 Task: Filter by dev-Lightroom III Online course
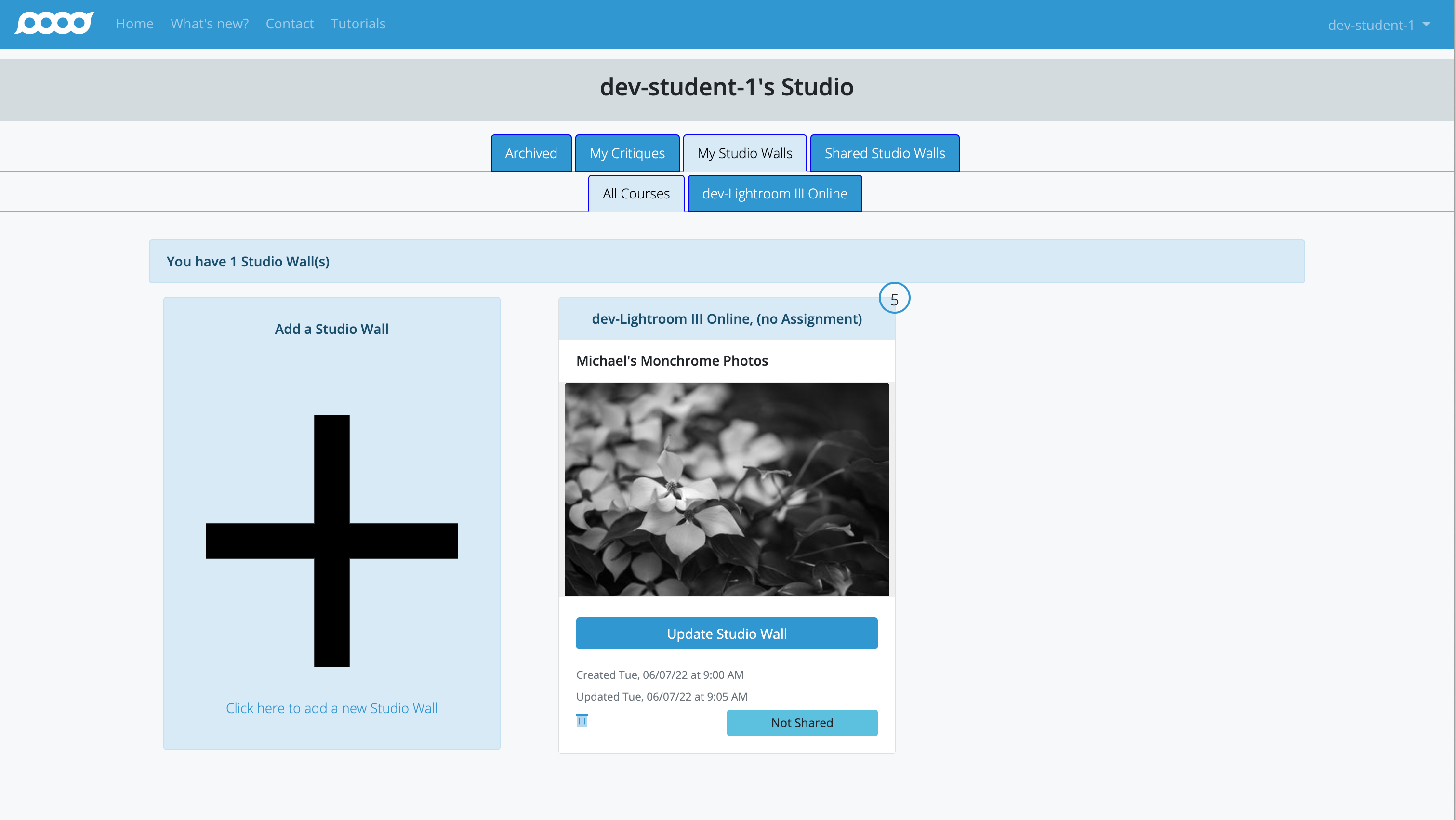click(x=774, y=193)
